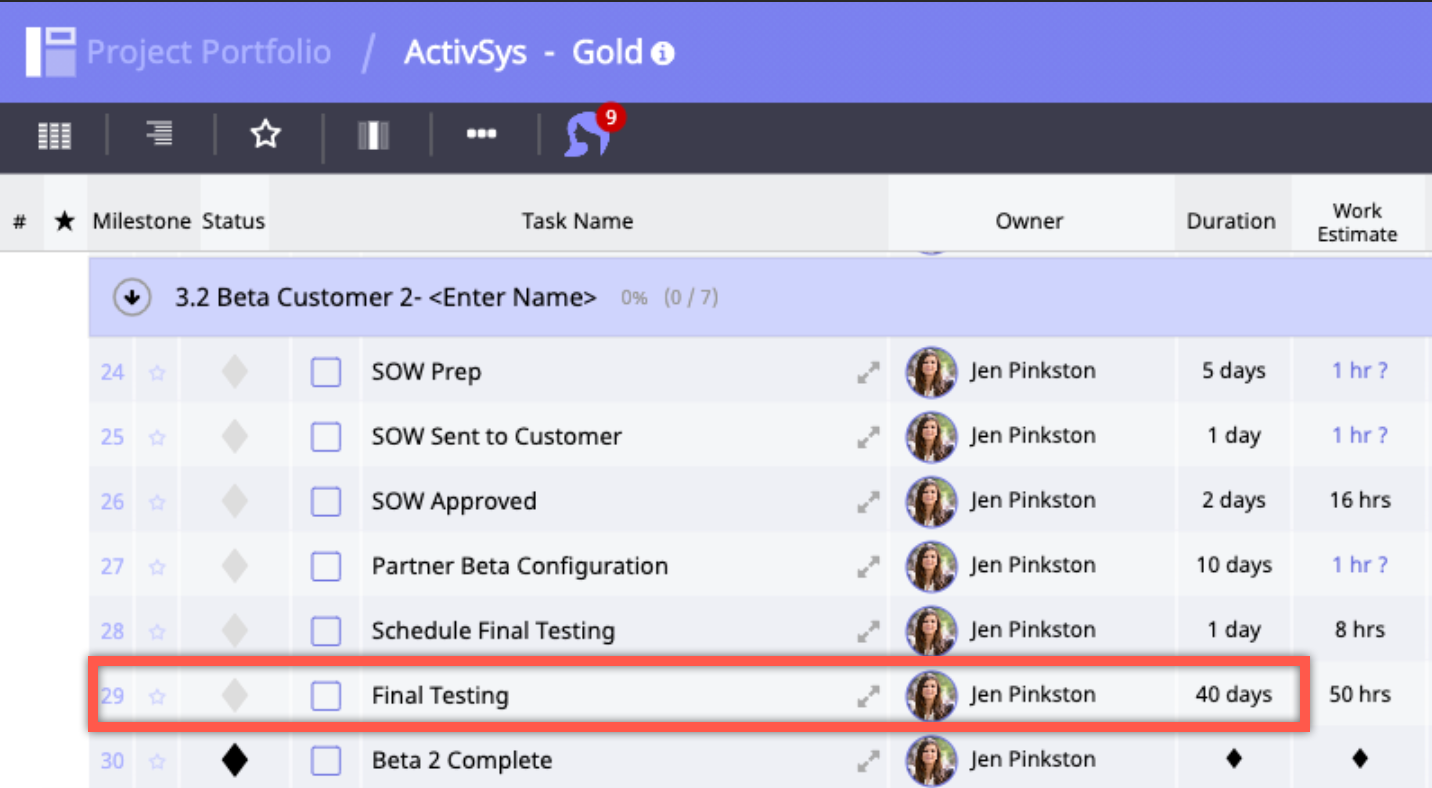Expand the SOW Prep task details arrow
Image resolution: width=1432 pixels, height=788 pixels.
click(x=868, y=372)
